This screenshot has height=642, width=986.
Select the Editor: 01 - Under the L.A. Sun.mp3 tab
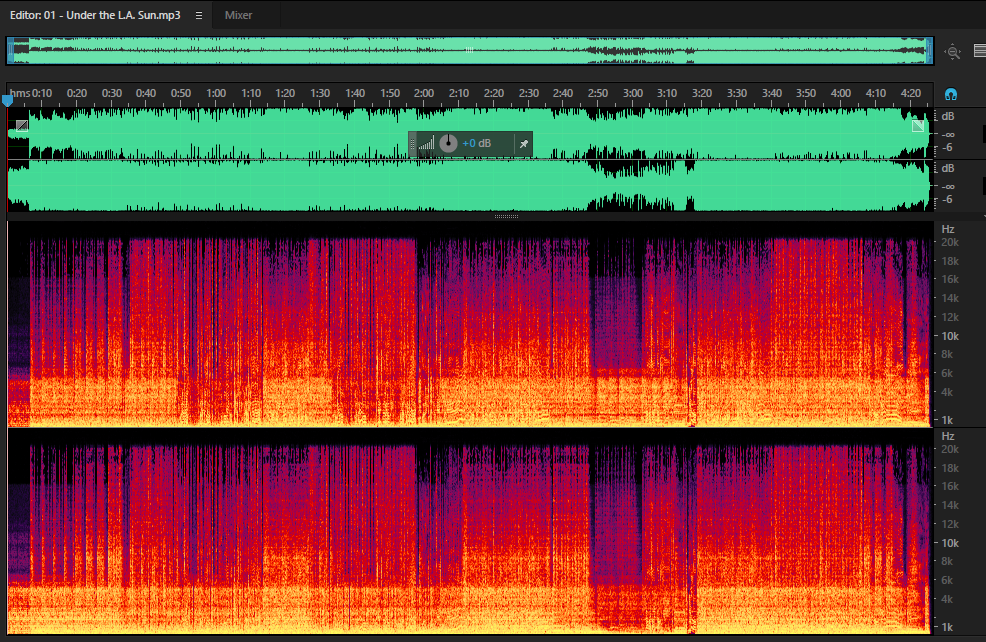pyautogui.click(x=95, y=15)
